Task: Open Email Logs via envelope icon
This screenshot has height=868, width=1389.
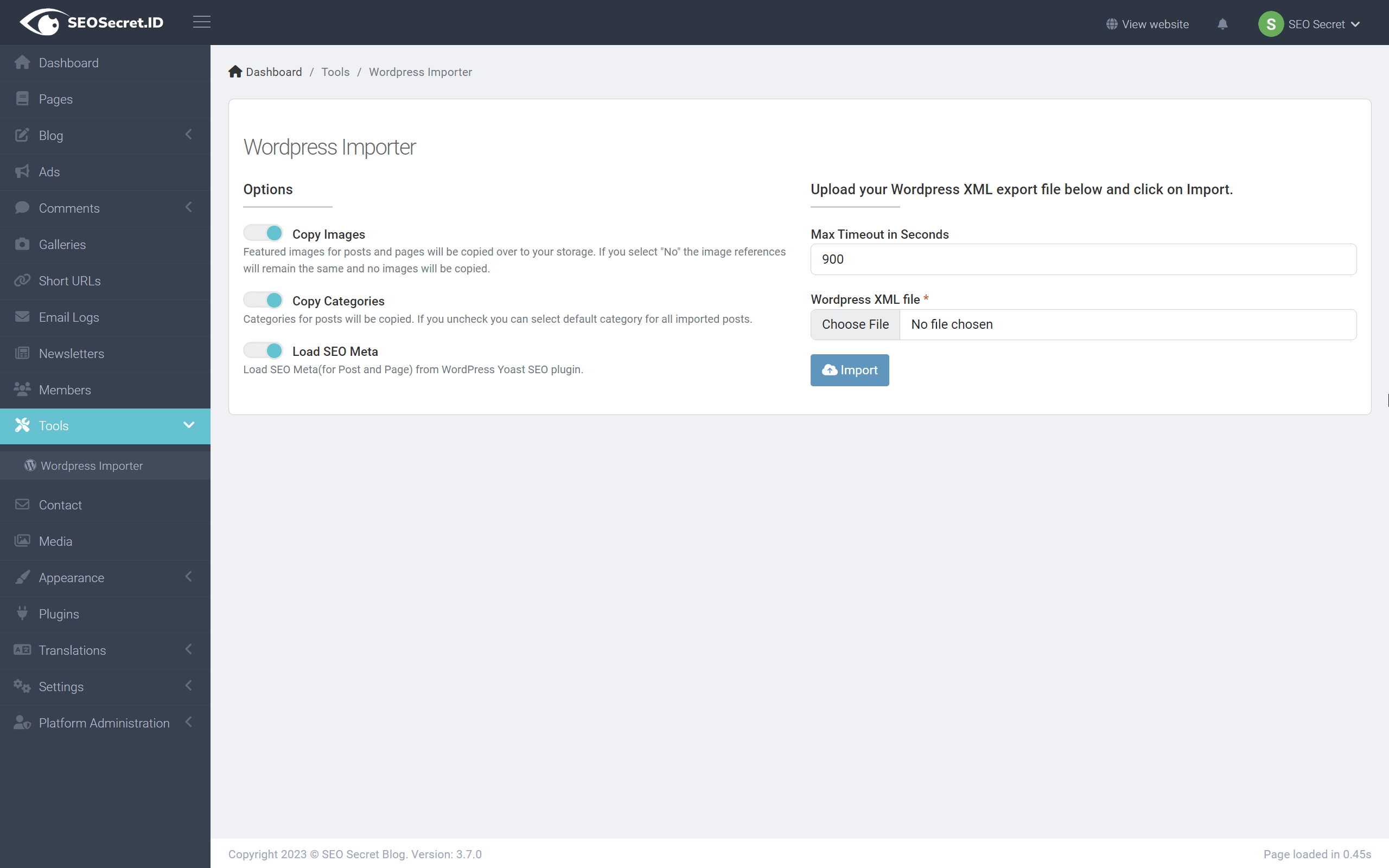Action: pyautogui.click(x=22, y=316)
